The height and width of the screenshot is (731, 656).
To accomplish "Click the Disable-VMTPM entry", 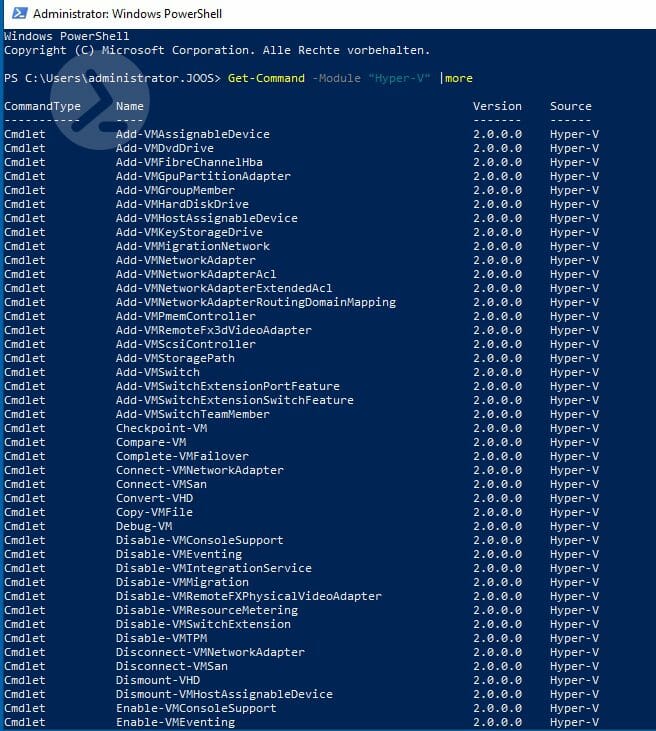I will tap(161, 638).
